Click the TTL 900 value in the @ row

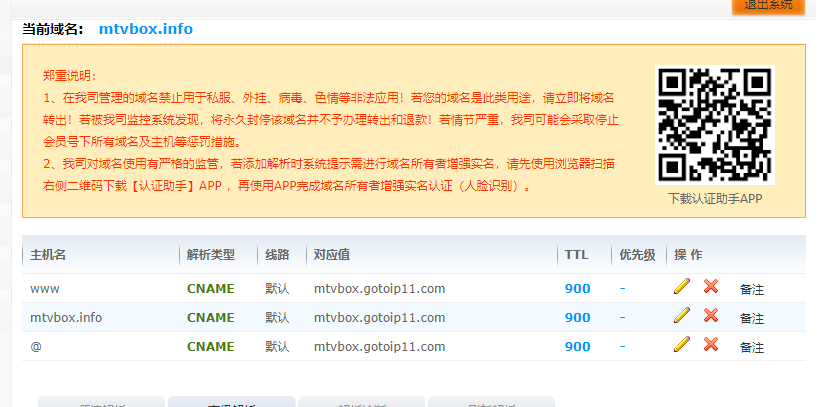click(x=577, y=347)
